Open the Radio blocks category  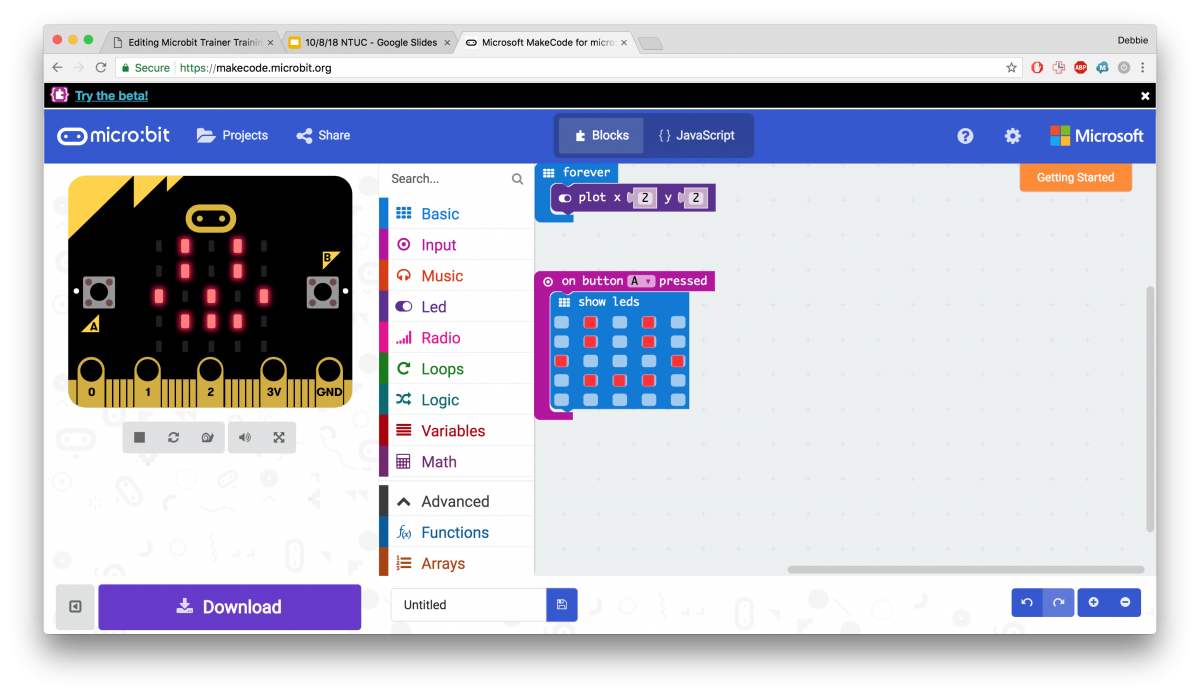[457, 338]
